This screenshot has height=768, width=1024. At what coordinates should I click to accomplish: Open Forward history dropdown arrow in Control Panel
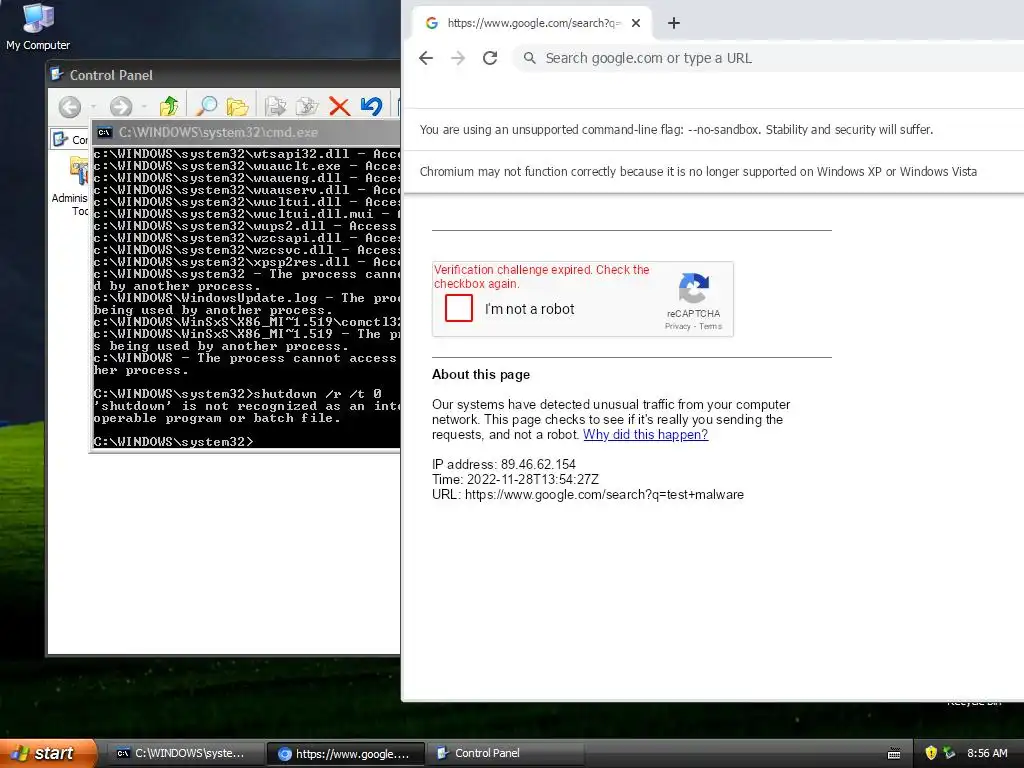144,106
